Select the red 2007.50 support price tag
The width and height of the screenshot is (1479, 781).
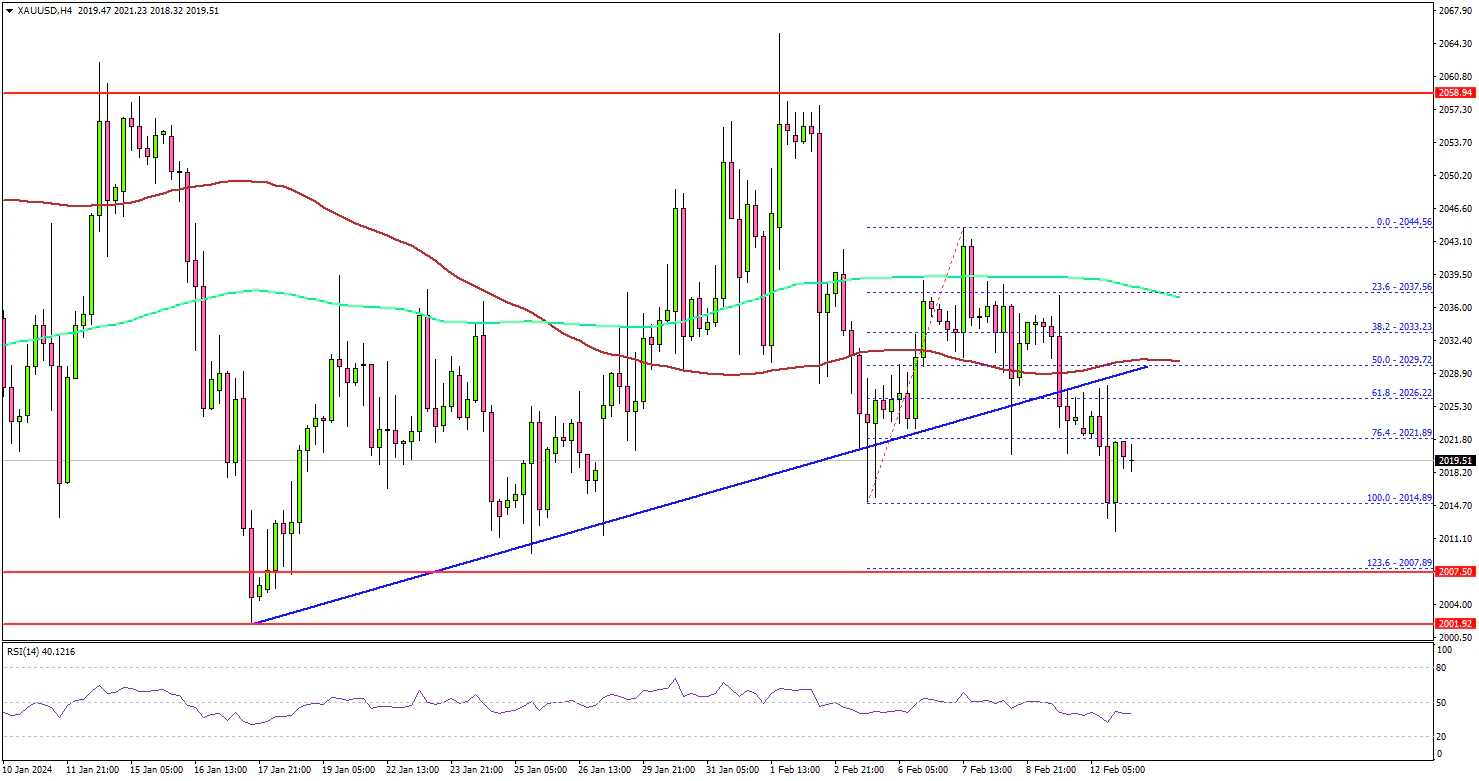pyautogui.click(x=1455, y=571)
